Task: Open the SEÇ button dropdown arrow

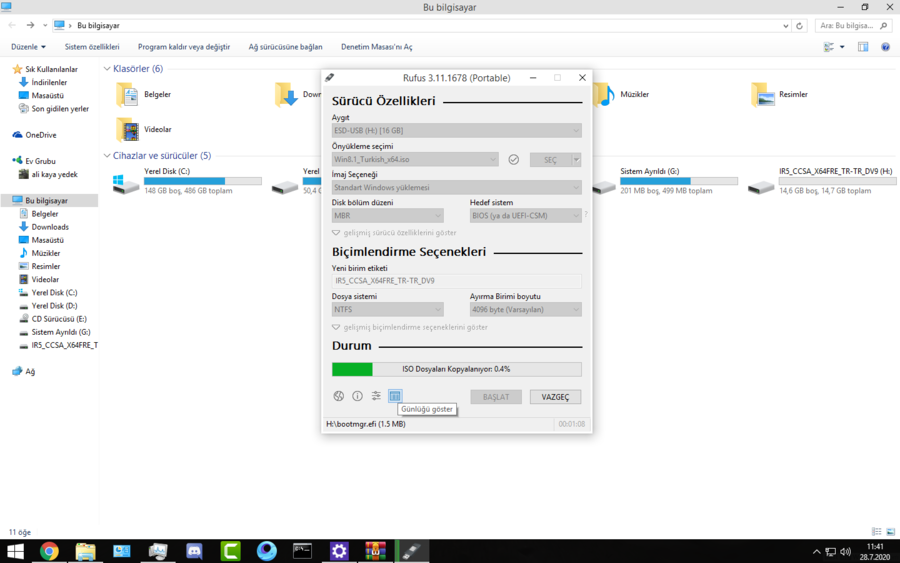Action: pos(576,160)
